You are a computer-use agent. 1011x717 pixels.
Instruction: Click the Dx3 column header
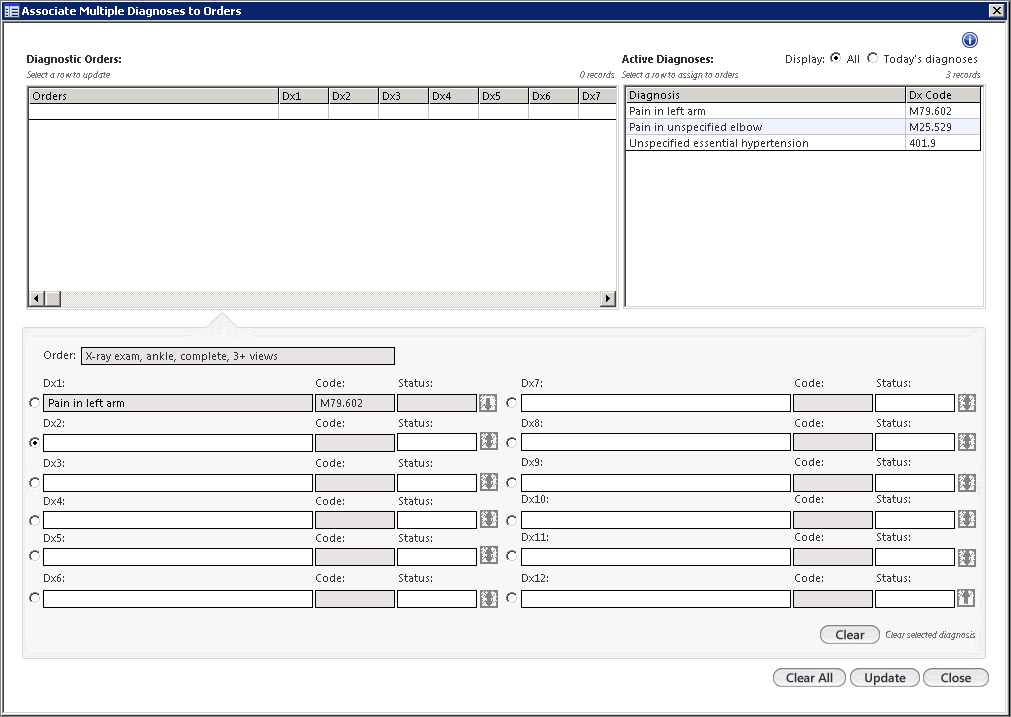pos(403,96)
